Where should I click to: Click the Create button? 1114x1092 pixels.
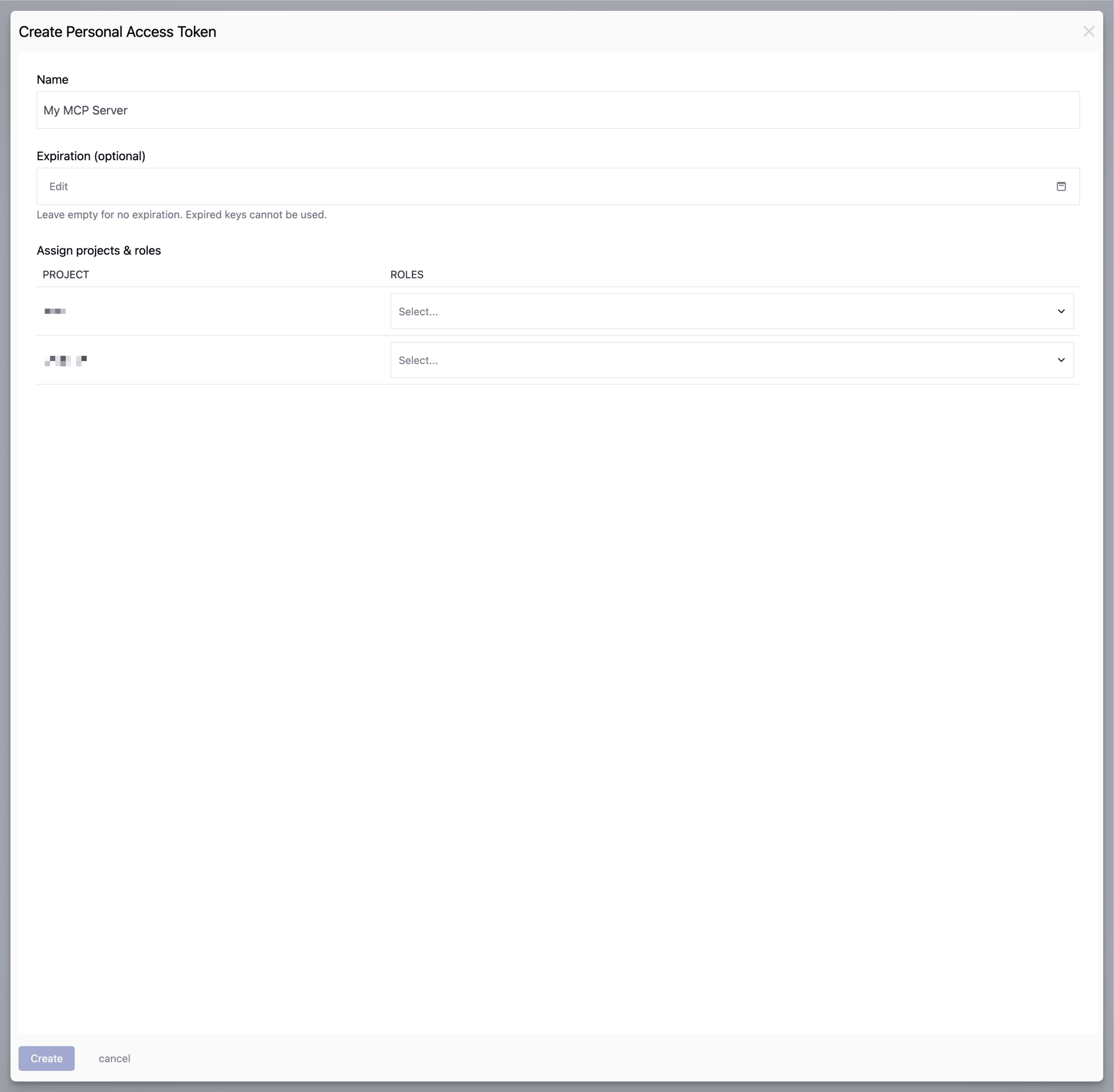click(x=46, y=1058)
